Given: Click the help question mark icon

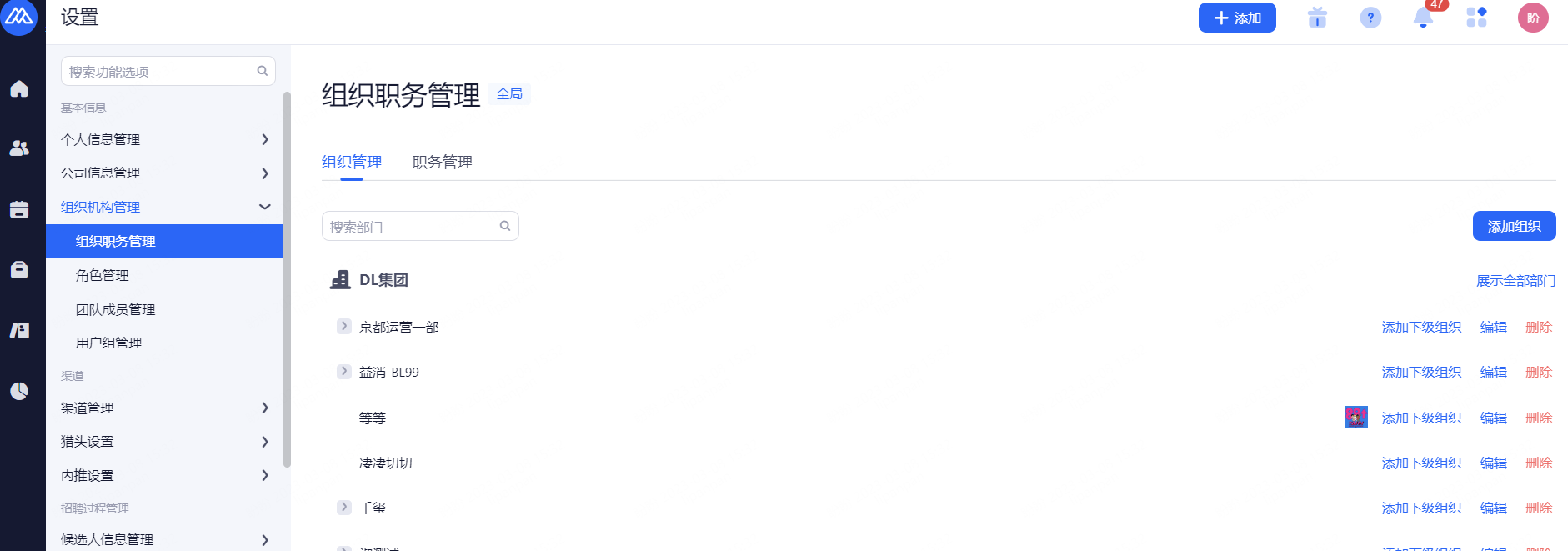Looking at the screenshot, I should pos(1370,18).
